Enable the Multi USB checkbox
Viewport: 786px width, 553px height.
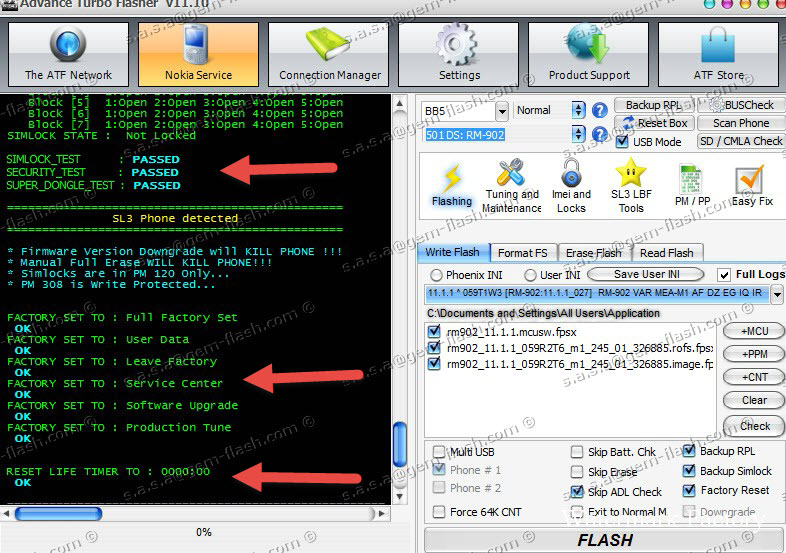[x=439, y=452]
